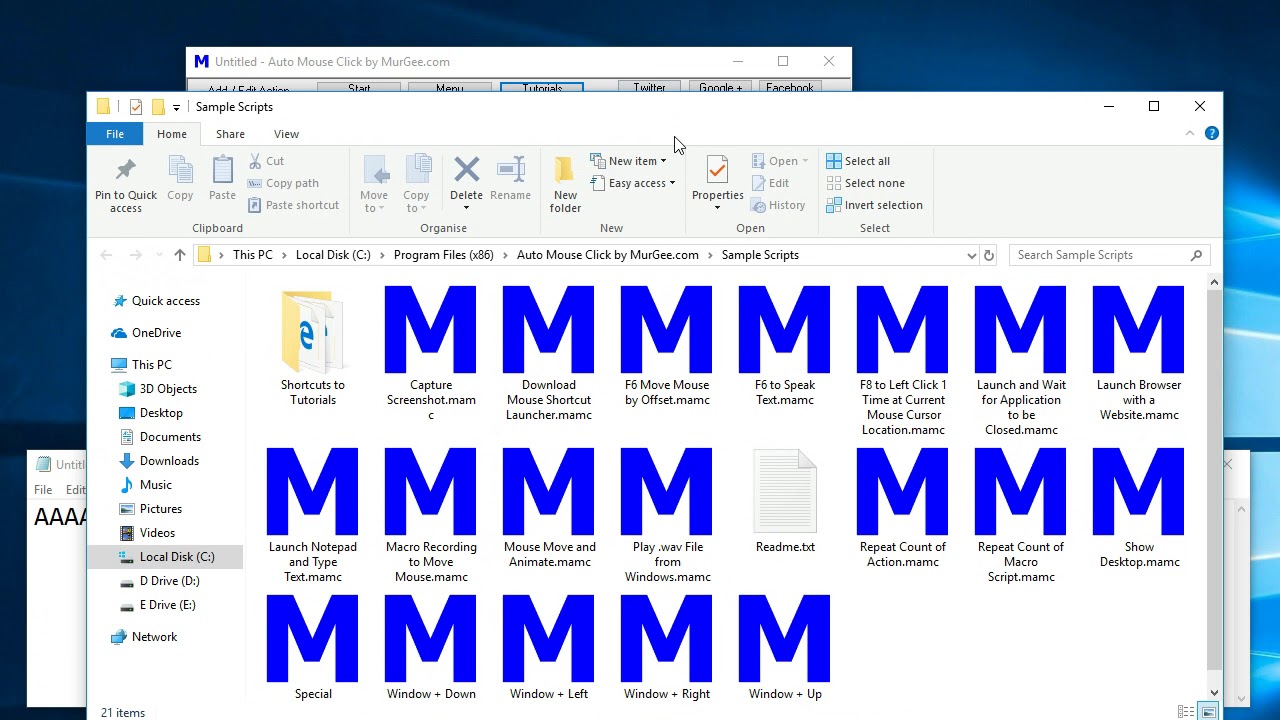The image size is (1280, 720).
Task: Click History in the Open group
Action: (778, 205)
